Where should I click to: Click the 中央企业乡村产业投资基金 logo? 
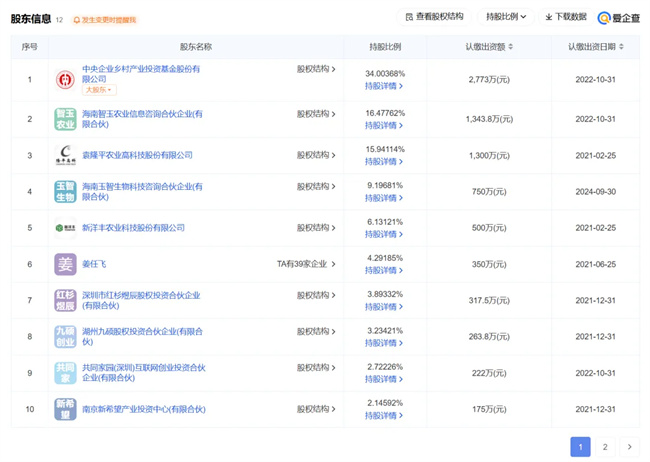(65, 79)
